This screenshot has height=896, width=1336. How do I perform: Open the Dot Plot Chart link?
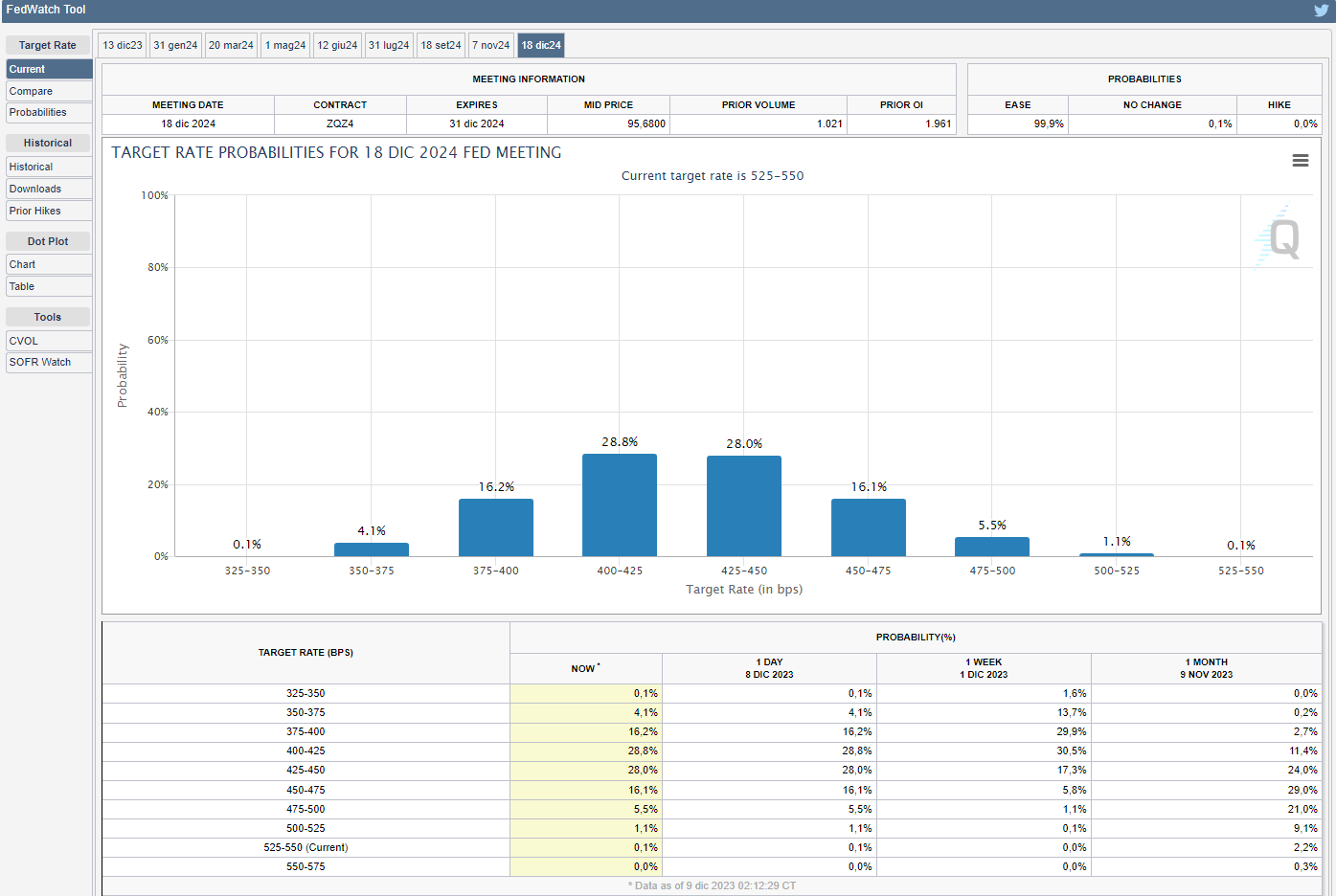point(49,264)
